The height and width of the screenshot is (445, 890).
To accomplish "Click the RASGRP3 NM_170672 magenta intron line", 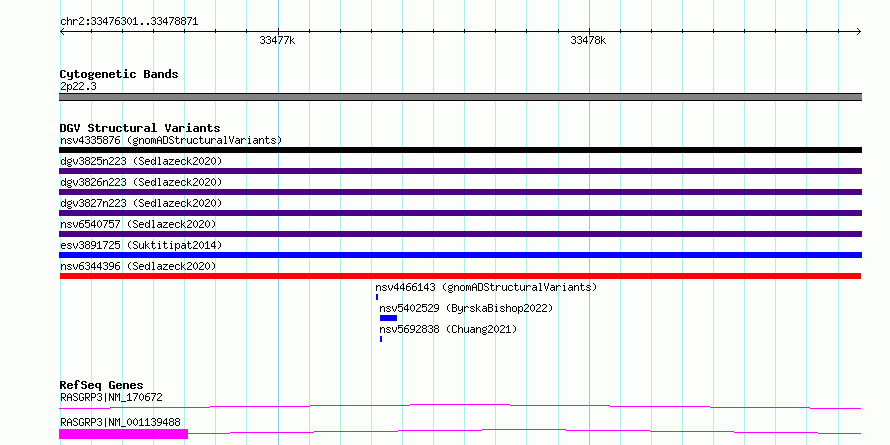I will tap(460, 406).
